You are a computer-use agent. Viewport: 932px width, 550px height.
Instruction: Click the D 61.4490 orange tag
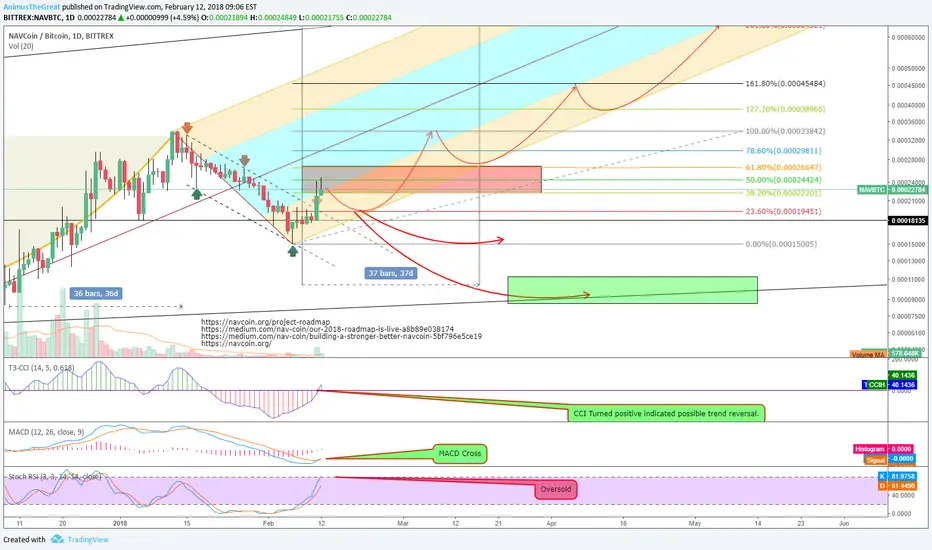click(x=897, y=486)
